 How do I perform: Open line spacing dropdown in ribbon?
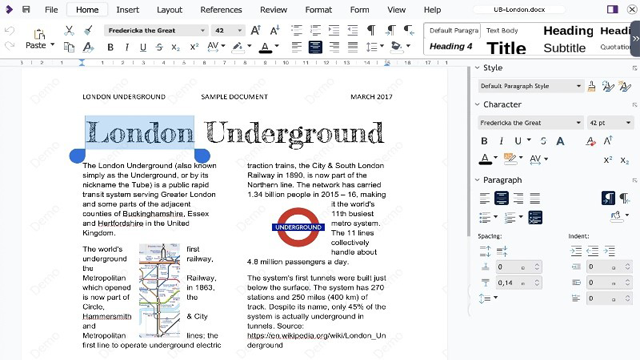tap(382, 47)
